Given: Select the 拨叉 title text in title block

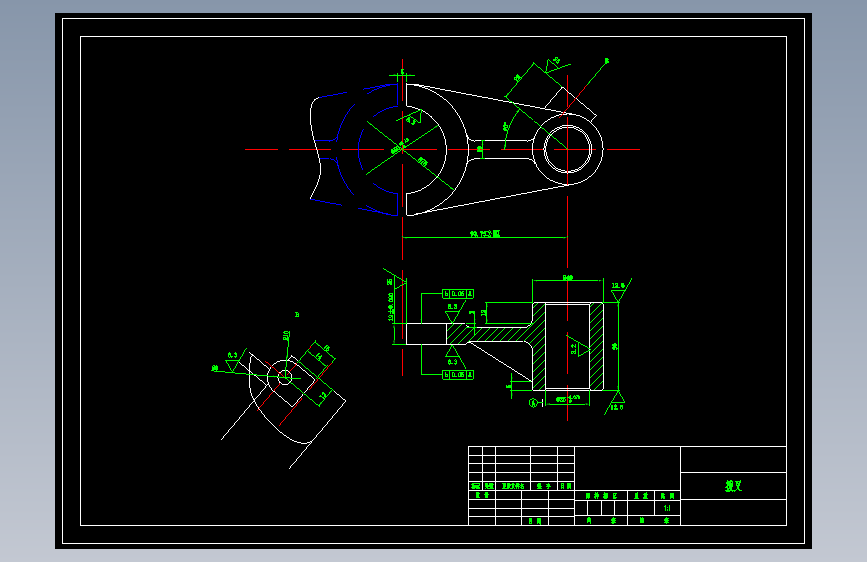Looking at the screenshot, I should tap(733, 486).
